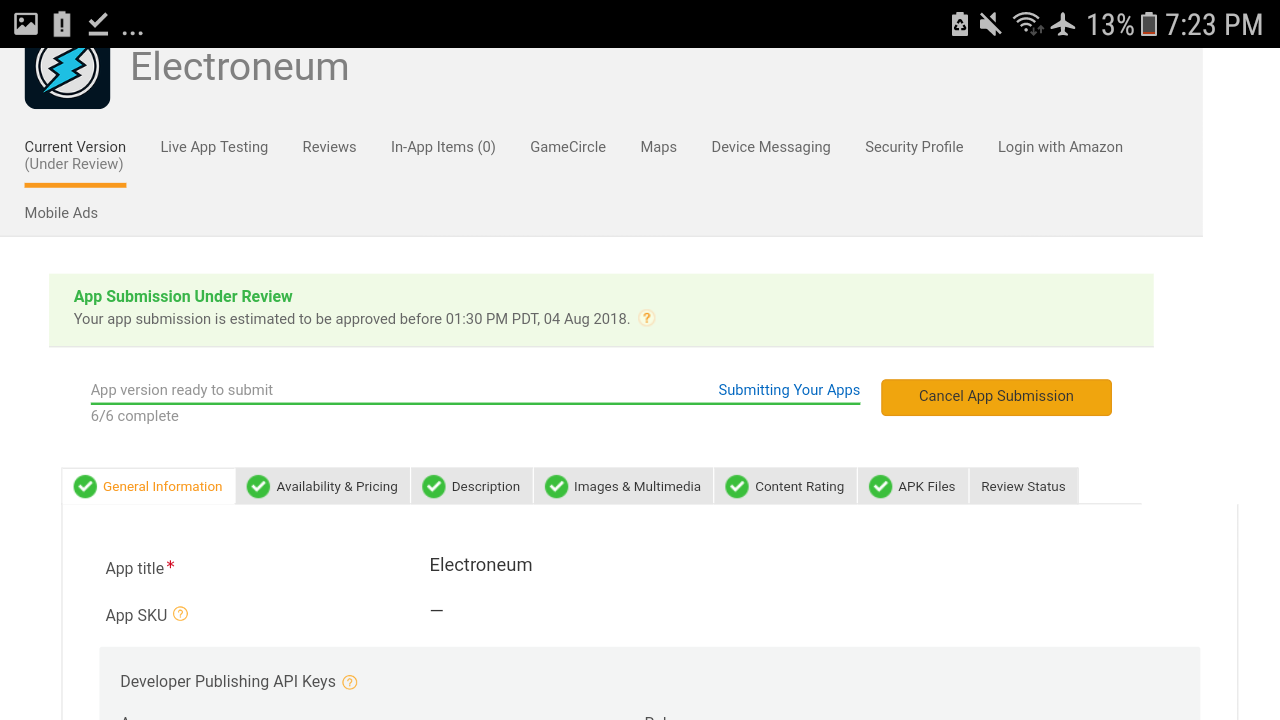Open the APK Files tab label
The width and height of the screenshot is (1280, 720).
point(927,487)
